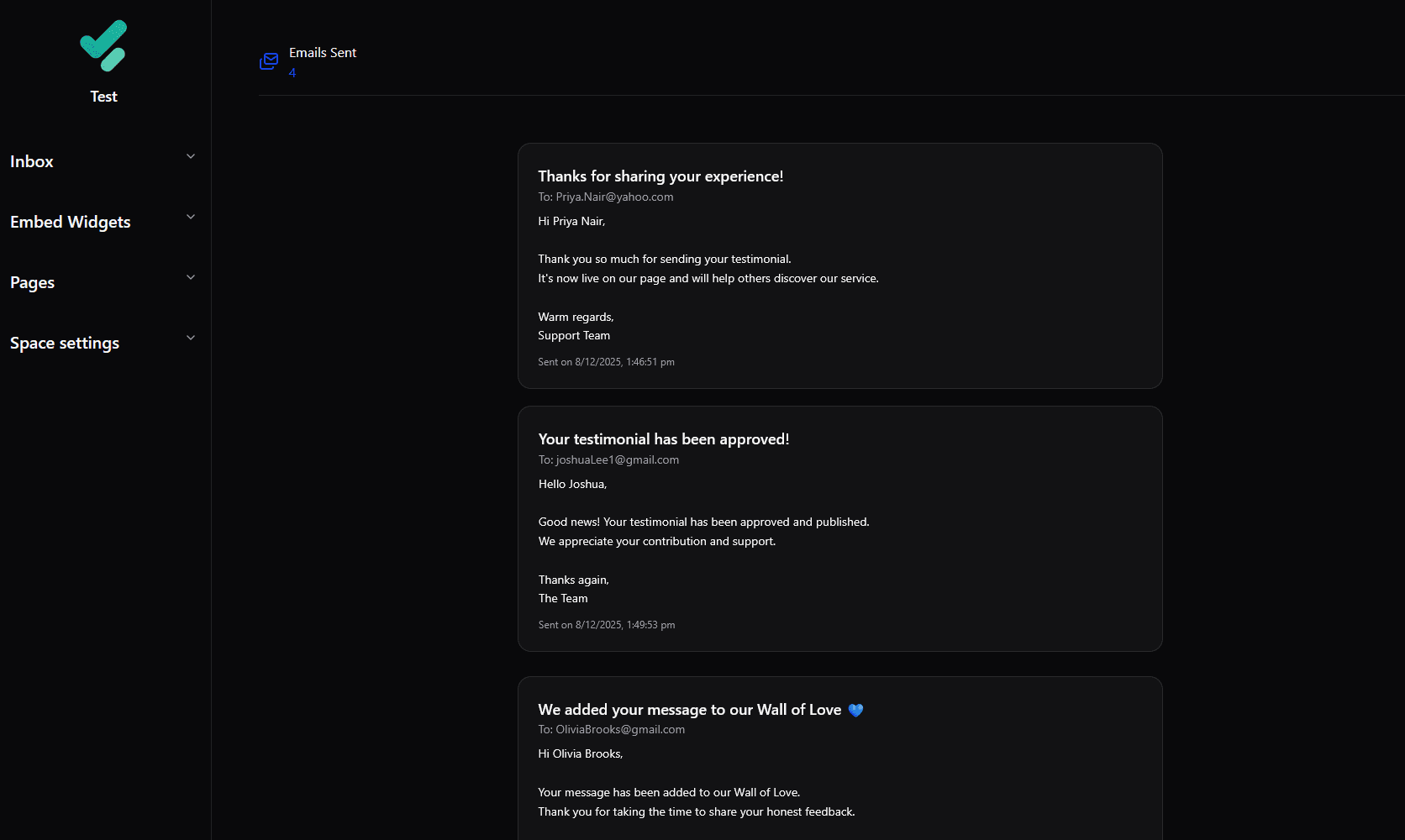Viewport: 1405px width, 840px height.
Task: Click the Priya.Nair@yahoo.com recipient address
Action: (x=614, y=197)
